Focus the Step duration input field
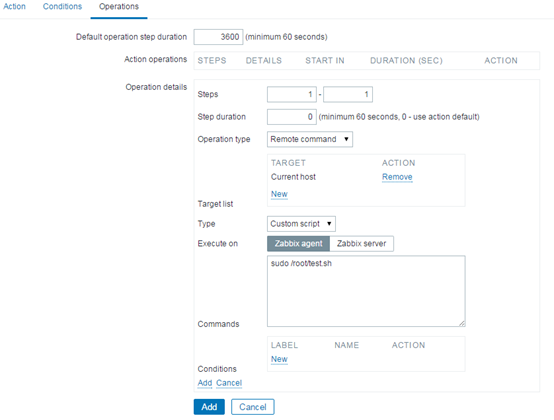The image size is (554, 420). point(292,117)
